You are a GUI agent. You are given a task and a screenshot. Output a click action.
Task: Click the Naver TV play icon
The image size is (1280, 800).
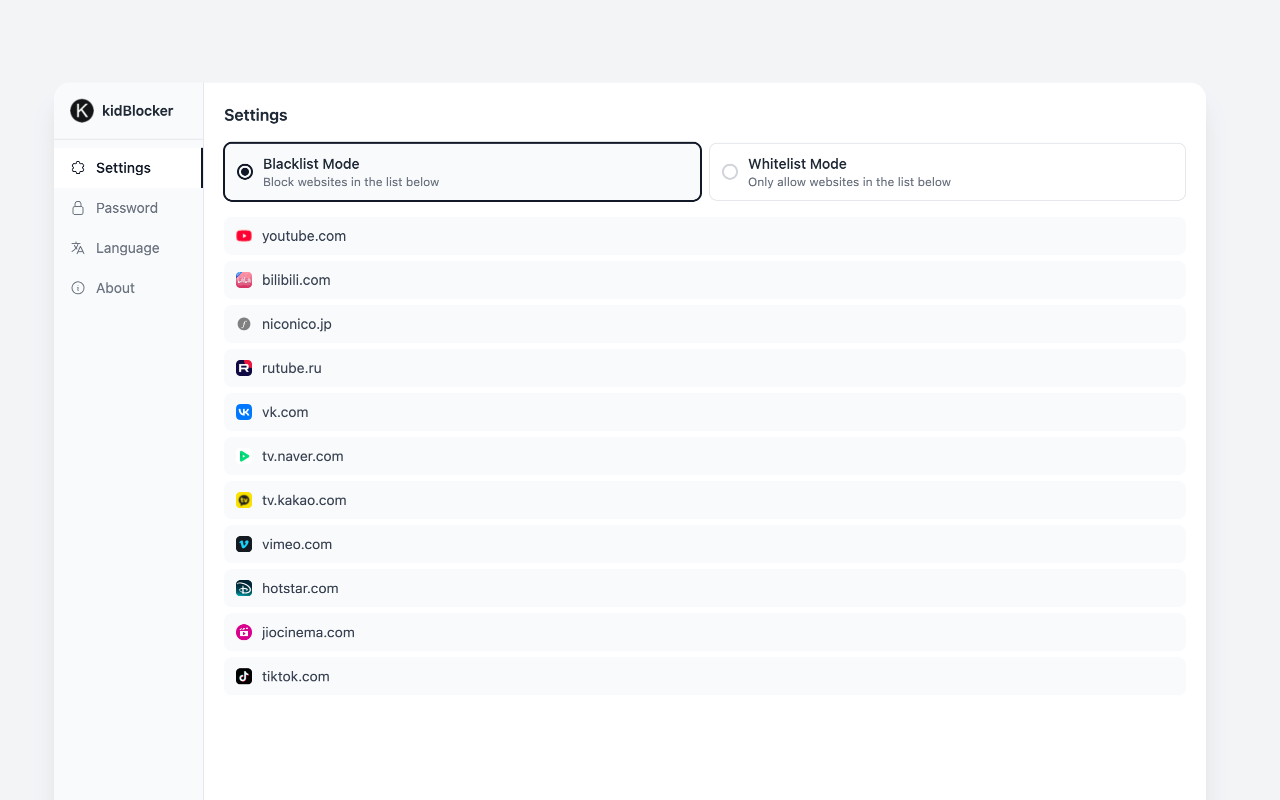pyautogui.click(x=244, y=456)
